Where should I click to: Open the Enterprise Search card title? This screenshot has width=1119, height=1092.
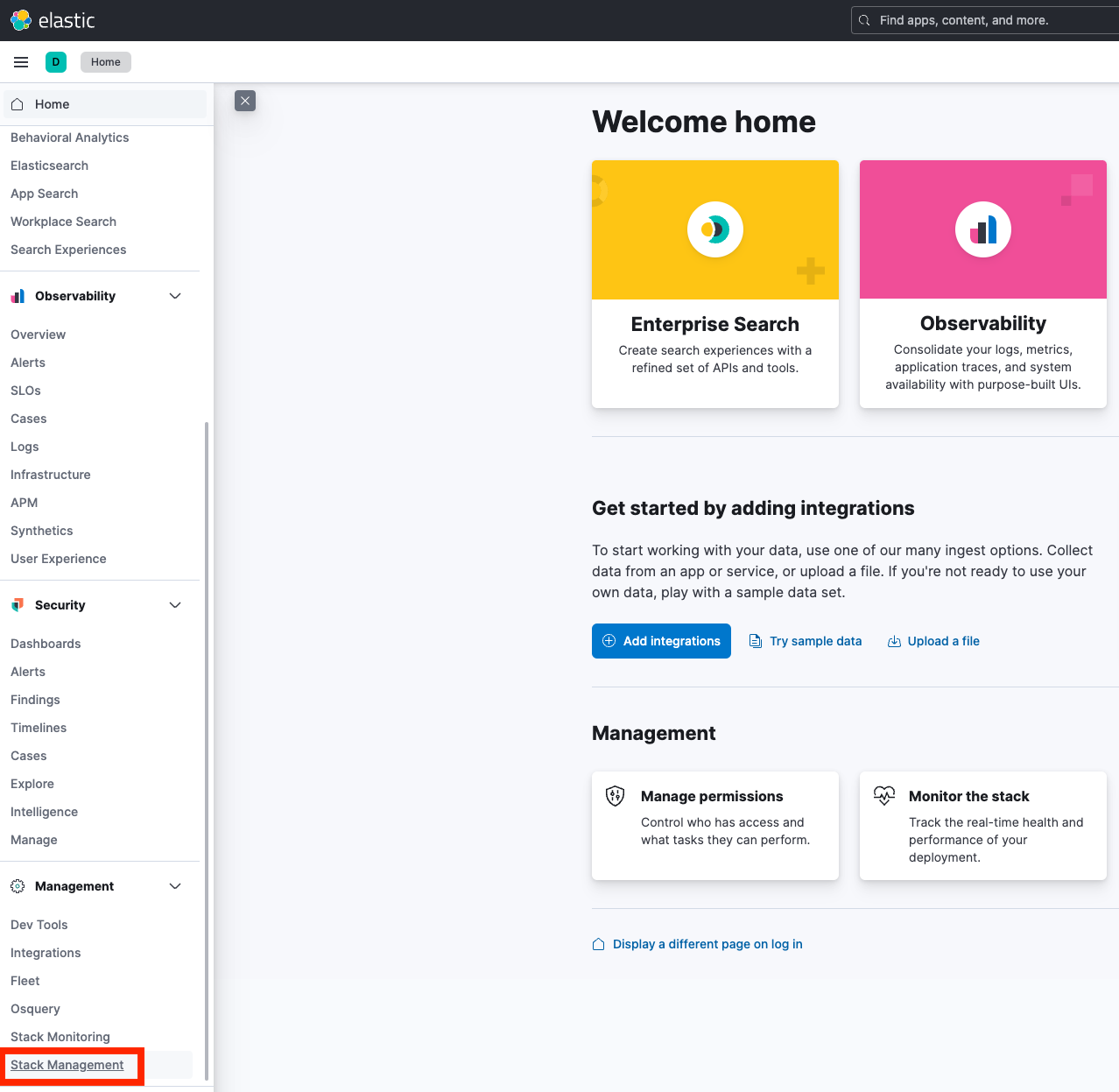pos(715,324)
